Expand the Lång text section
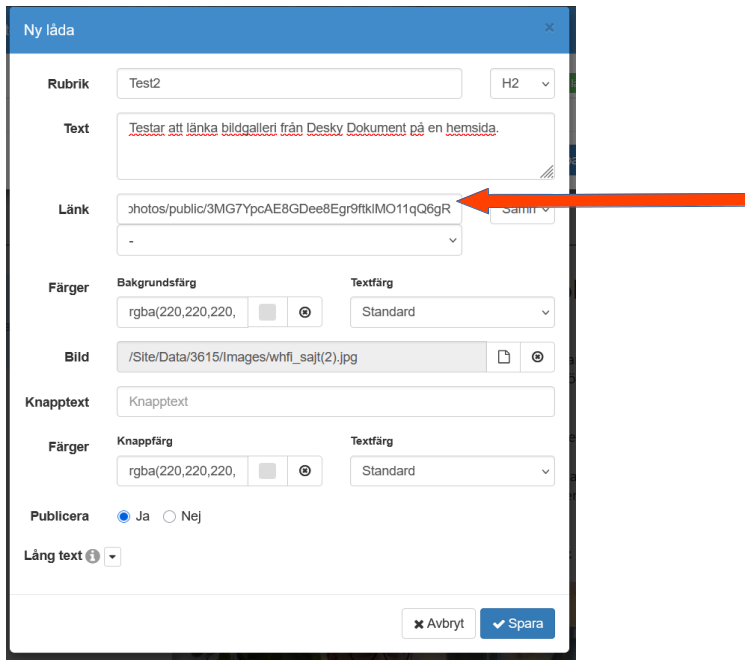Viewport: 745px width, 667px height. [112, 557]
